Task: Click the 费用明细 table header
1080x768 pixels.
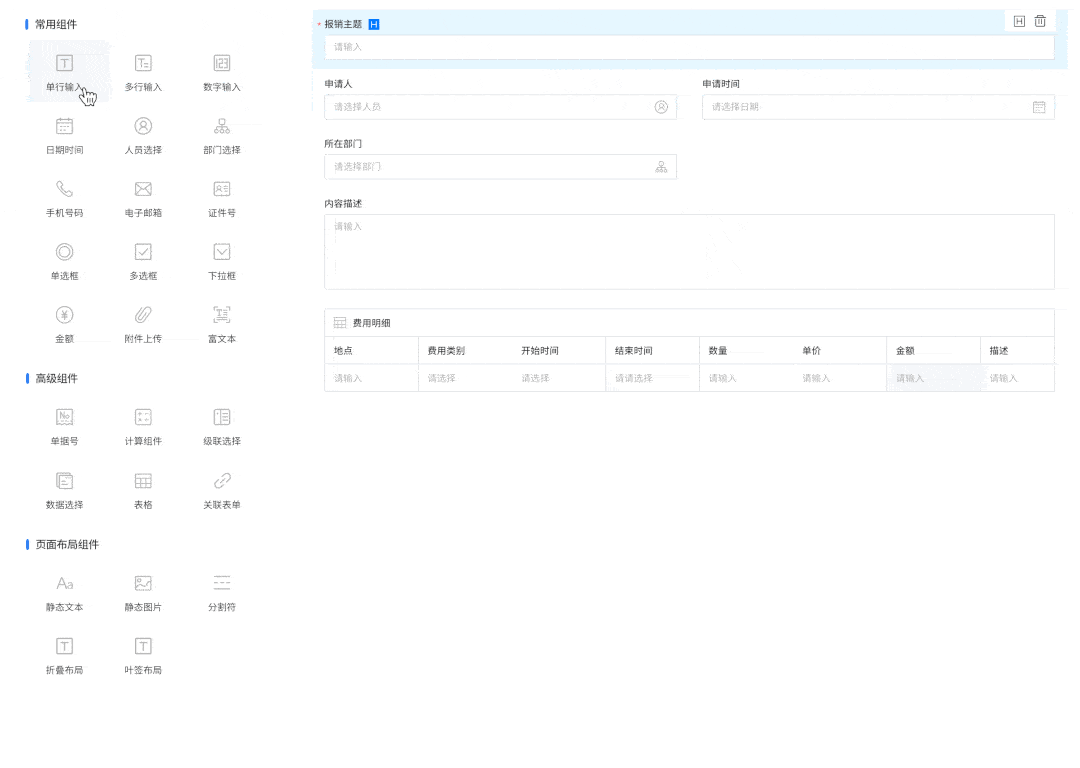Action: [689, 322]
